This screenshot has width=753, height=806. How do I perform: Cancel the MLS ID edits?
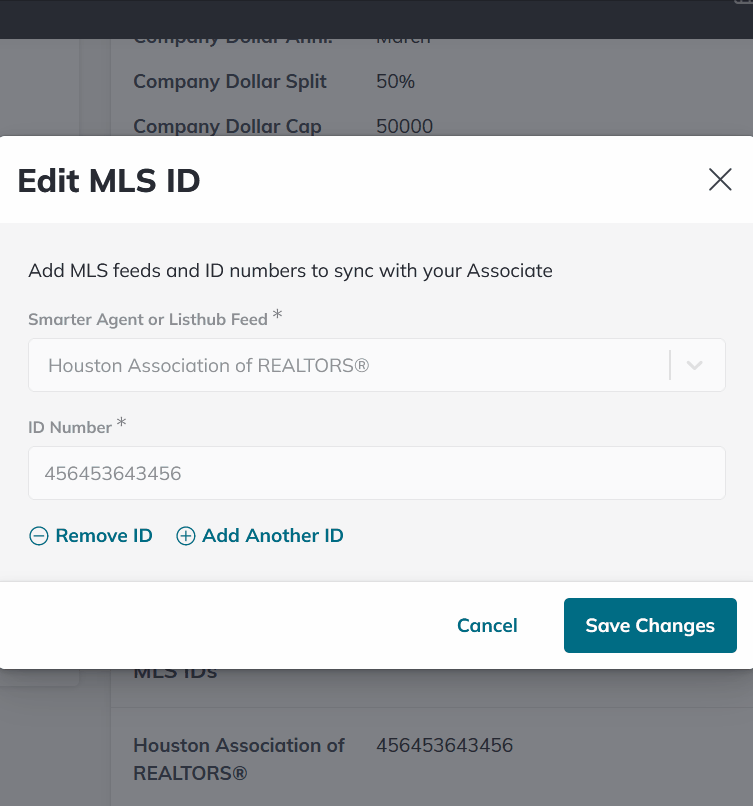pos(487,625)
